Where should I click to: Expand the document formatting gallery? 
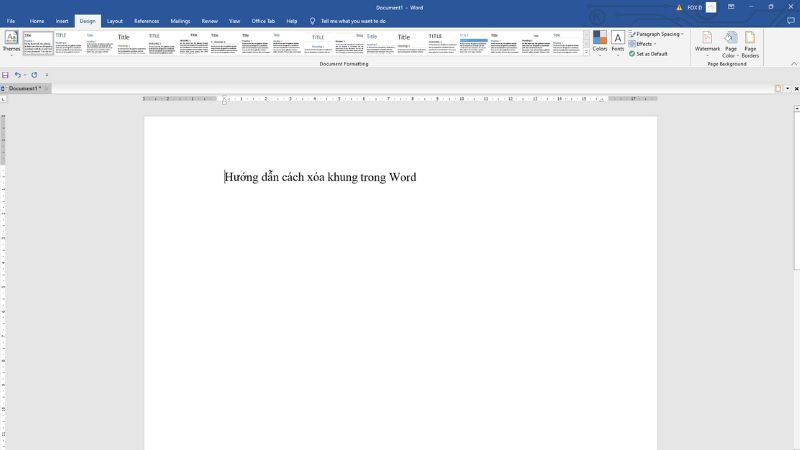pos(586,52)
